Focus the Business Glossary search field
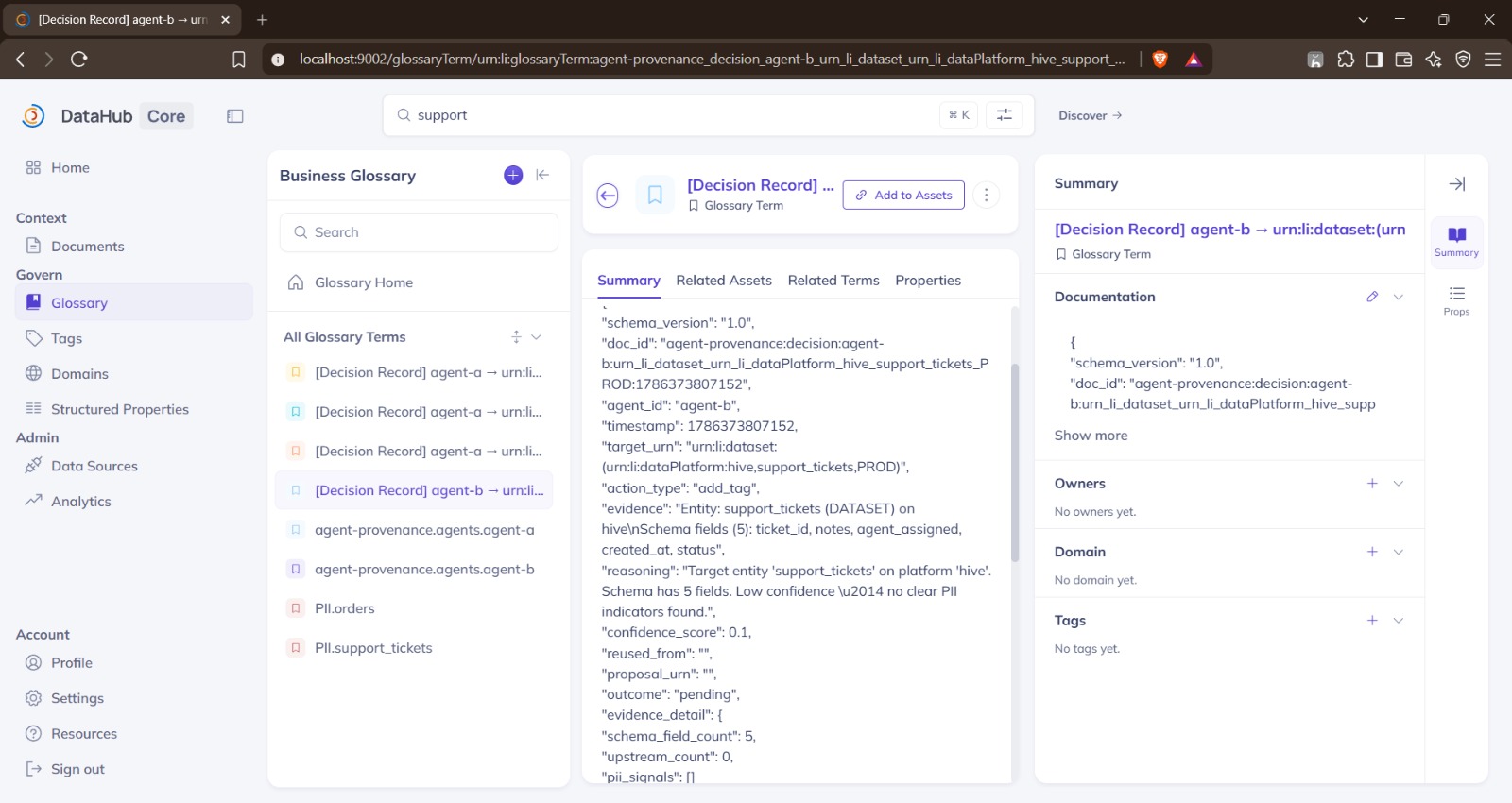 (x=419, y=232)
